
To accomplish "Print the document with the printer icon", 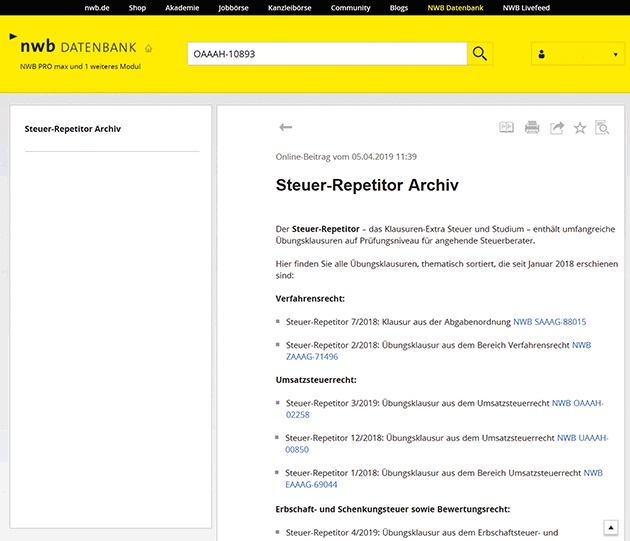I will point(532,127).
